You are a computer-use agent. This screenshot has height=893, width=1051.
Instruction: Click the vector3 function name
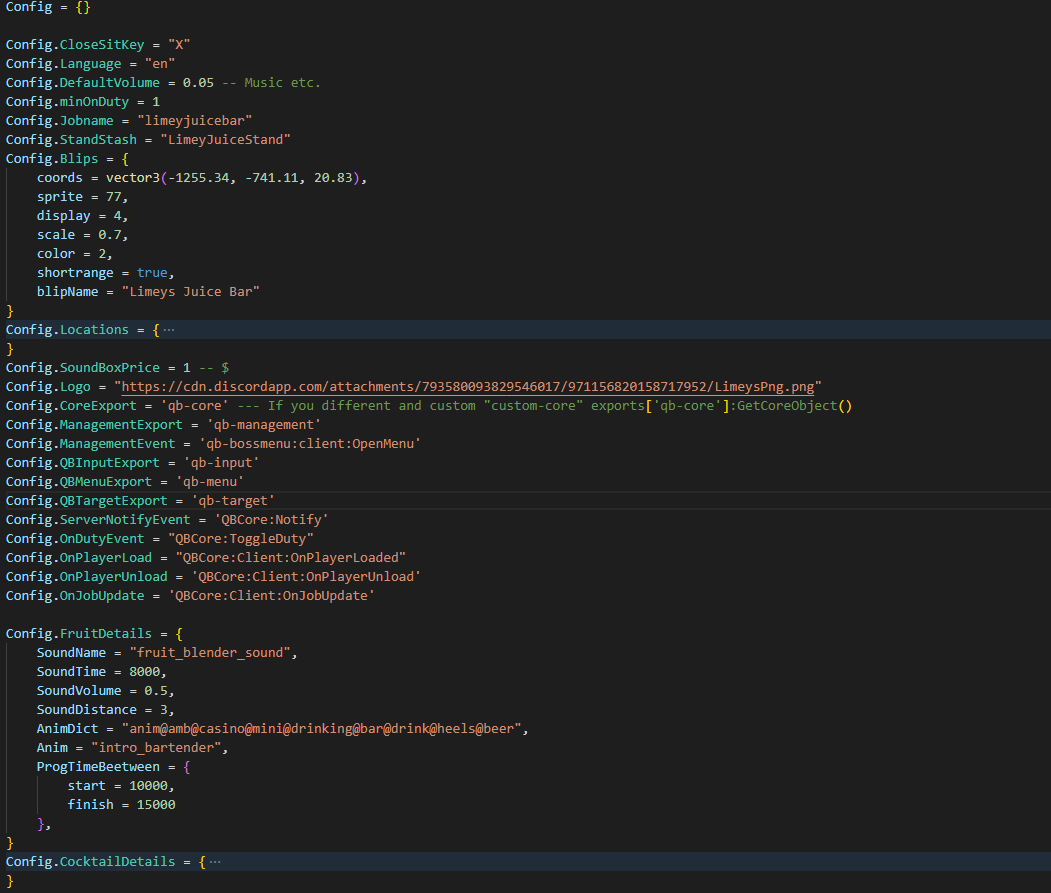133,178
